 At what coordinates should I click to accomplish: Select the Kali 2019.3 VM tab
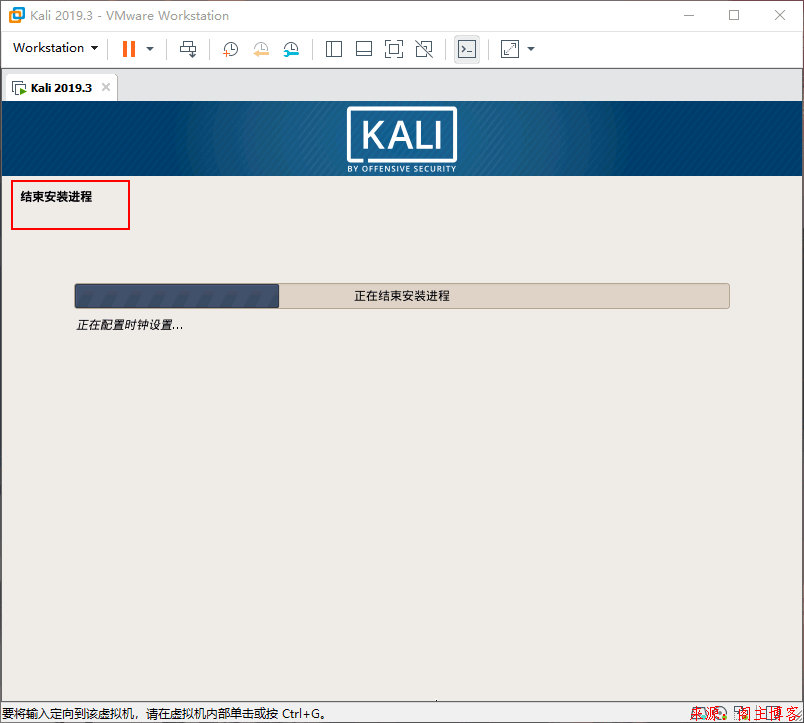coord(61,88)
